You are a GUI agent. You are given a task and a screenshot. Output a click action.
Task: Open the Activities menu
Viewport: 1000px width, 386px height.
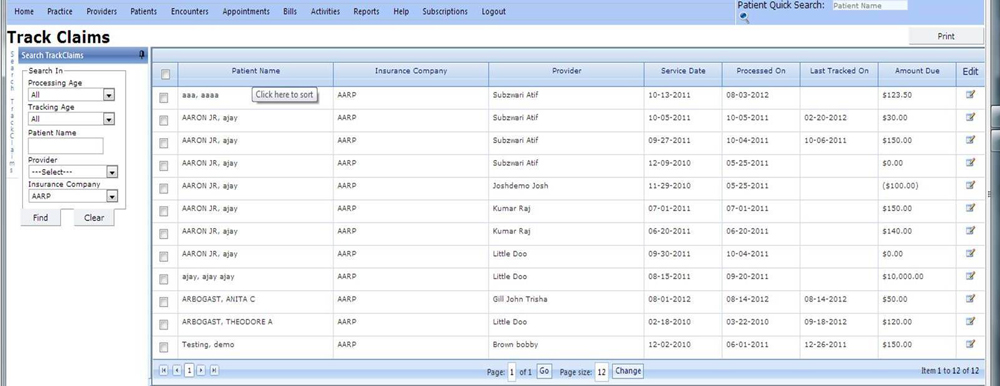pos(325,11)
